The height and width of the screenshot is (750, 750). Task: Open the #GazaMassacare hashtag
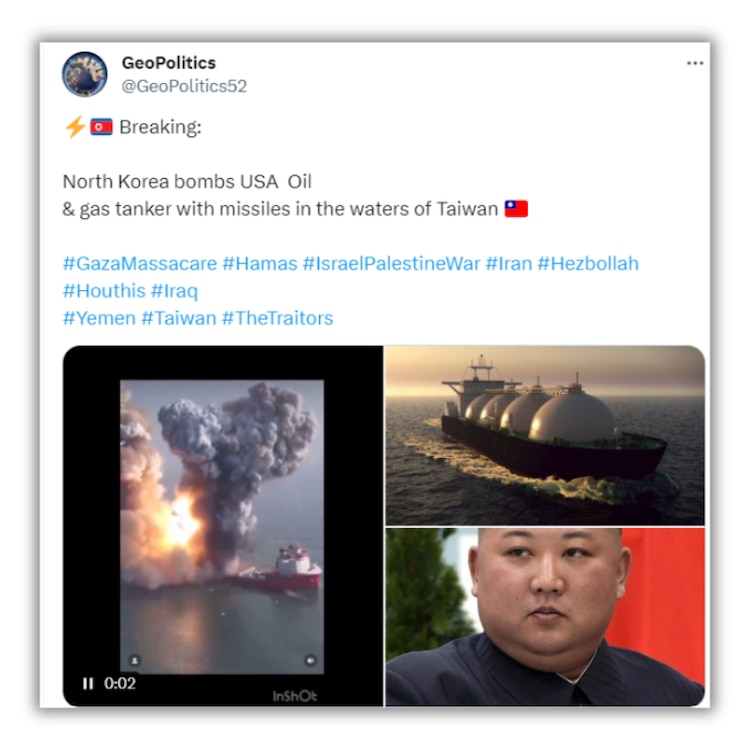[x=140, y=264]
